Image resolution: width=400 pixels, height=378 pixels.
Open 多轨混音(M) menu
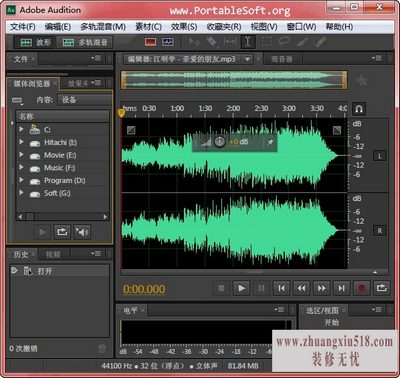tap(103, 27)
